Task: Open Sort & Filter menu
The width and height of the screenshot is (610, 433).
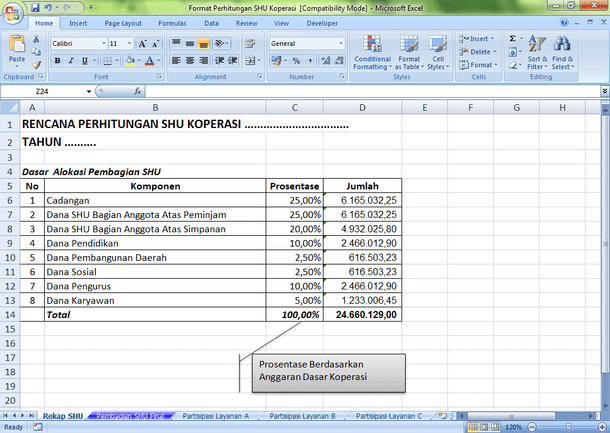Action: coord(537,53)
